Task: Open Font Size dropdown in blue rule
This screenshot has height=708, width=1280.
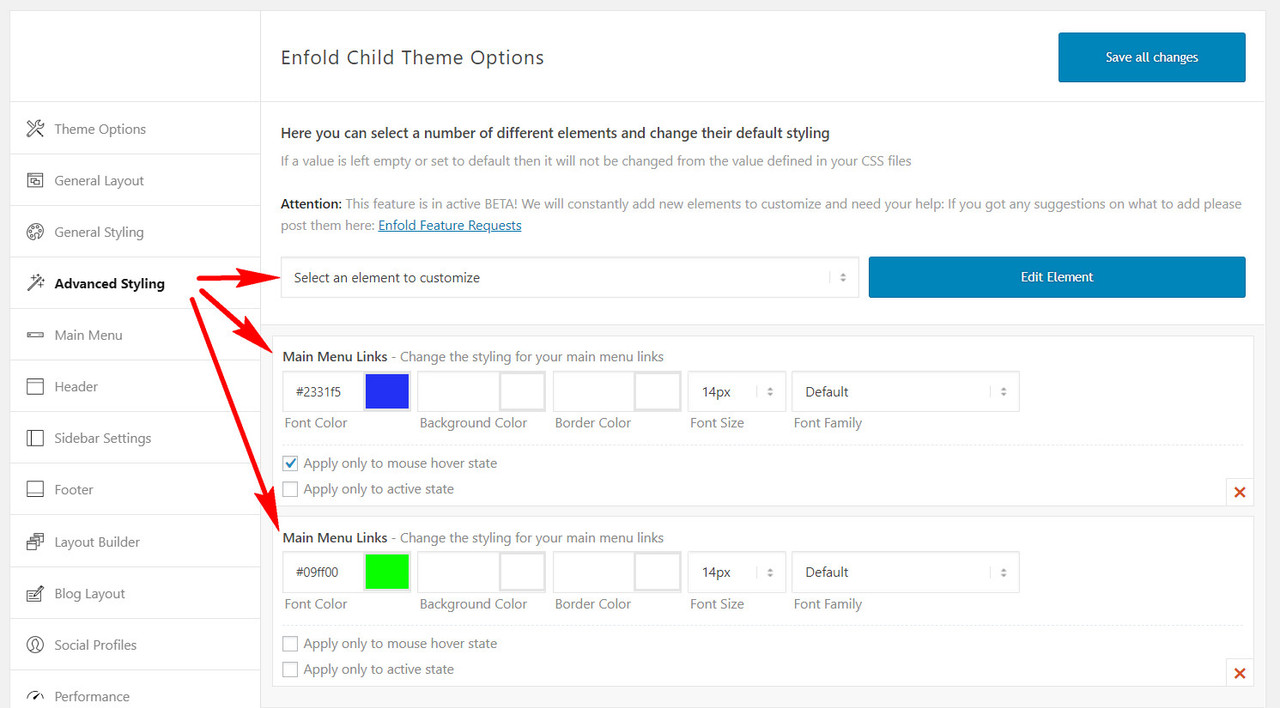Action: (736, 392)
